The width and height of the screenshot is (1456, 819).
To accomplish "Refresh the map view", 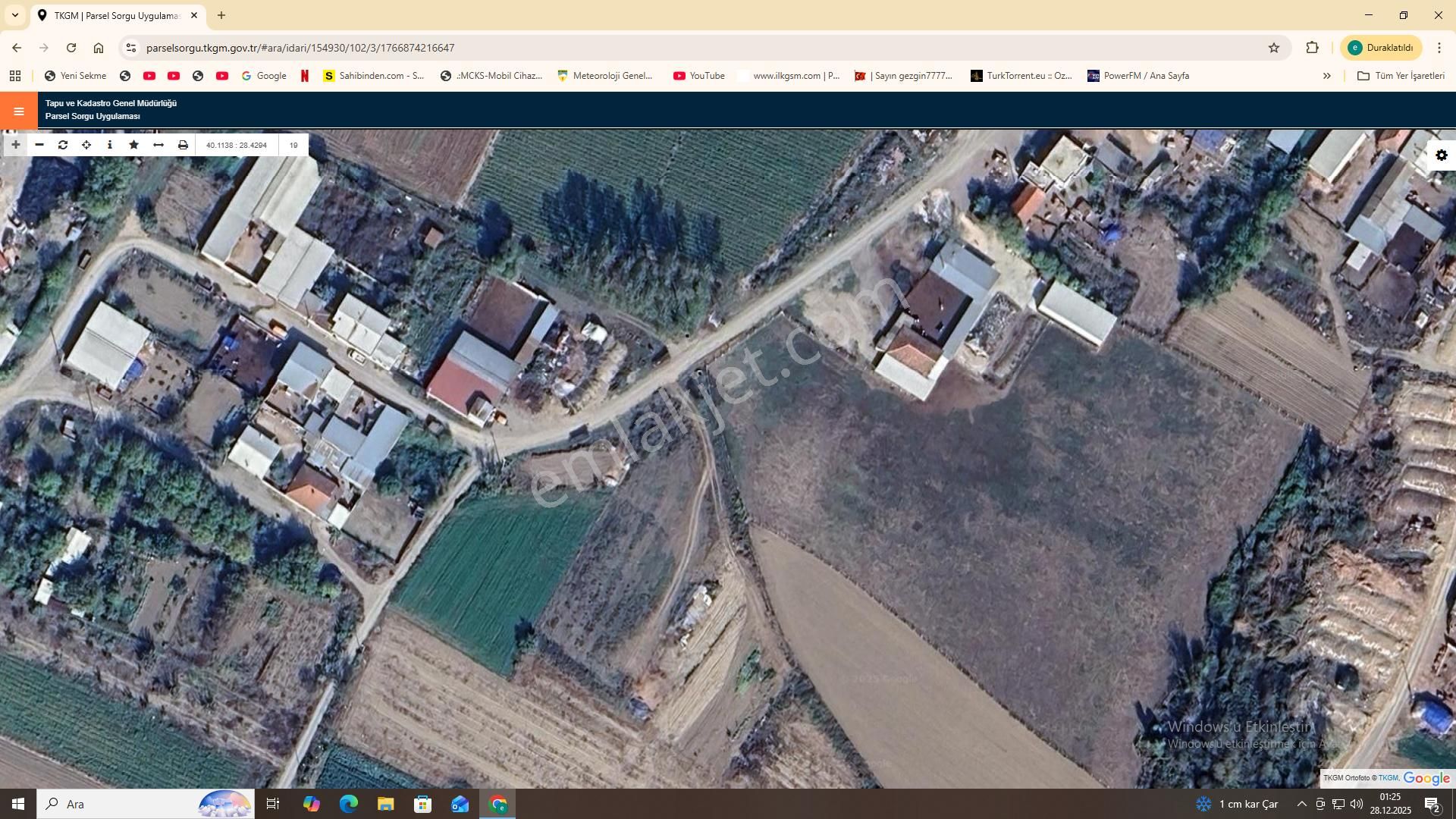I will click(x=63, y=144).
